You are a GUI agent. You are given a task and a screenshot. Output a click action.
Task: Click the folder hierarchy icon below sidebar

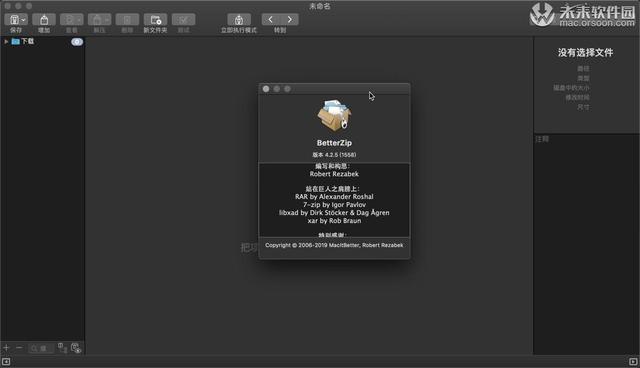click(x=62, y=348)
